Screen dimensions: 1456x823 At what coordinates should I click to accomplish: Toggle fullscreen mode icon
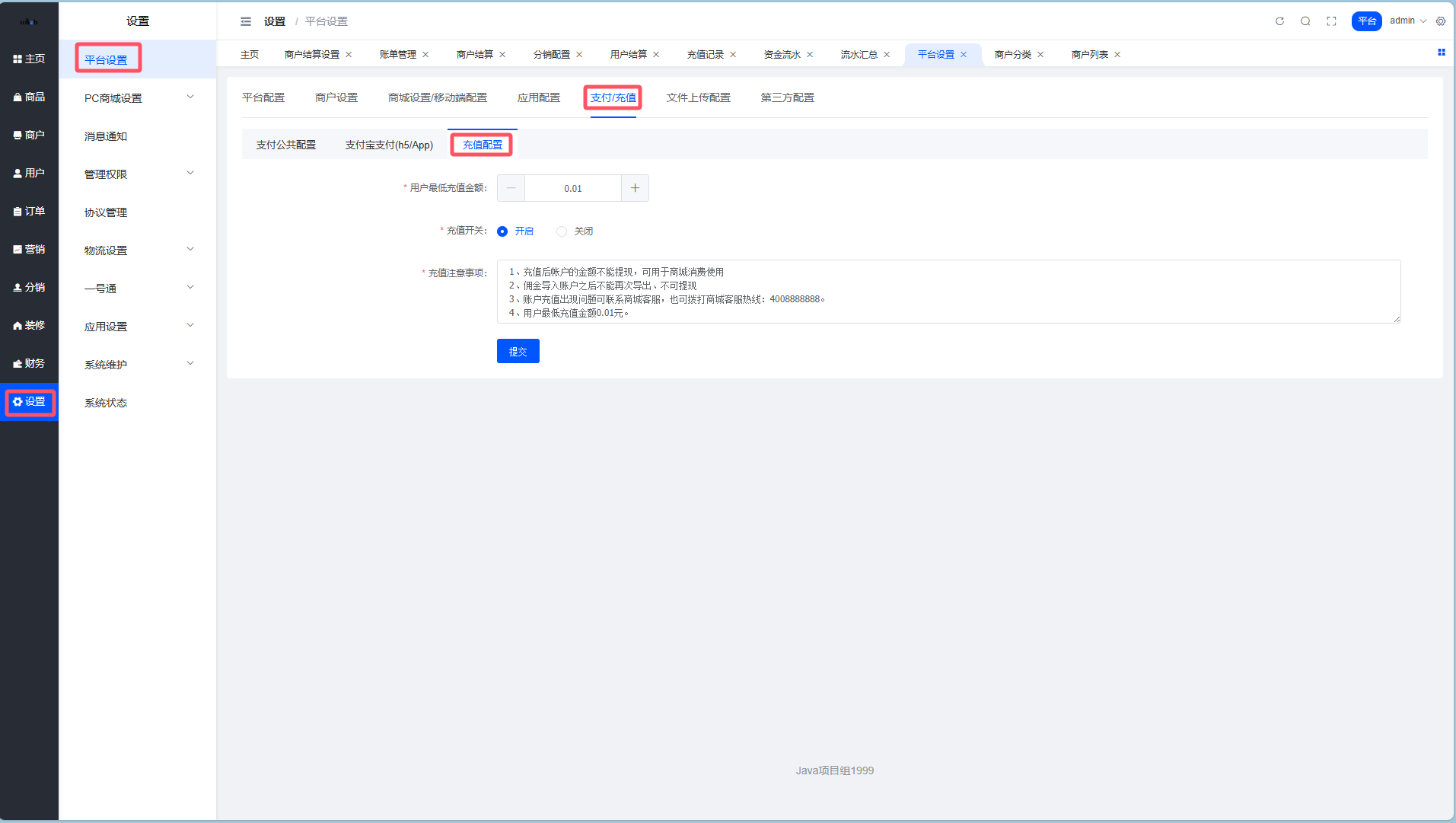coord(1331,21)
